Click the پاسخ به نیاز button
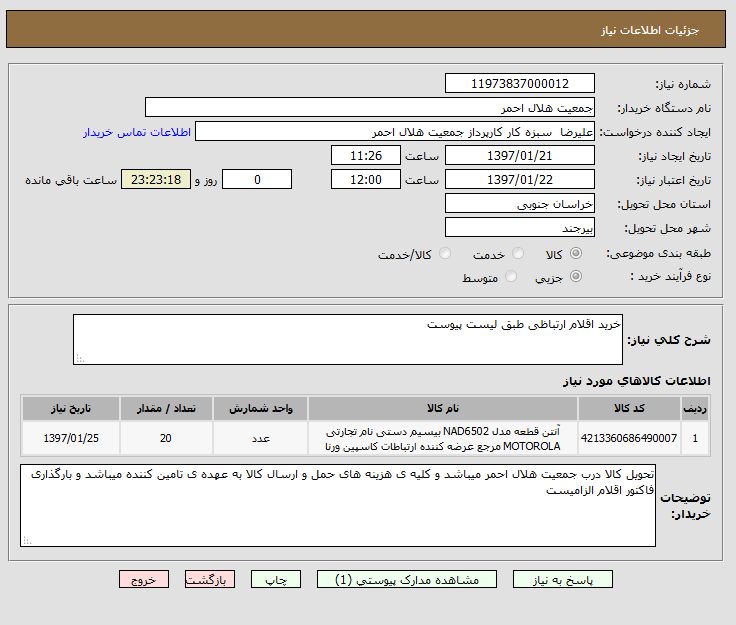Image resolution: width=736 pixels, height=625 pixels. pyautogui.click(x=561, y=580)
